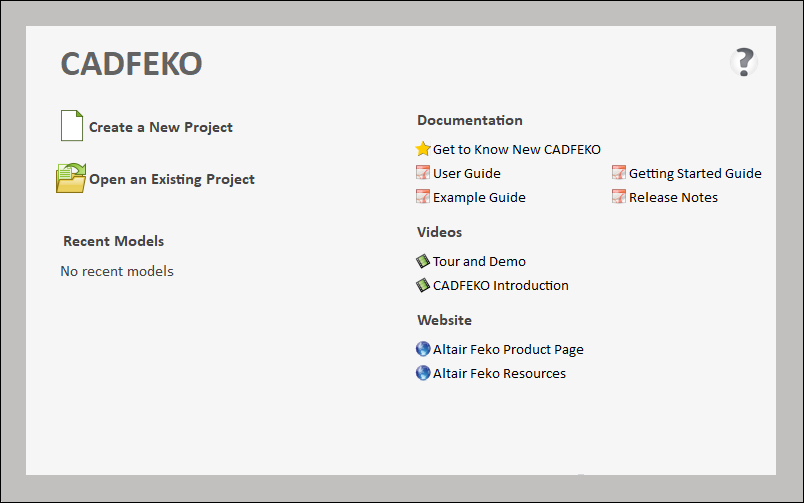
Task: Open the Get to Know New CADFEKO link
Action: pyautogui.click(x=517, y=149)
